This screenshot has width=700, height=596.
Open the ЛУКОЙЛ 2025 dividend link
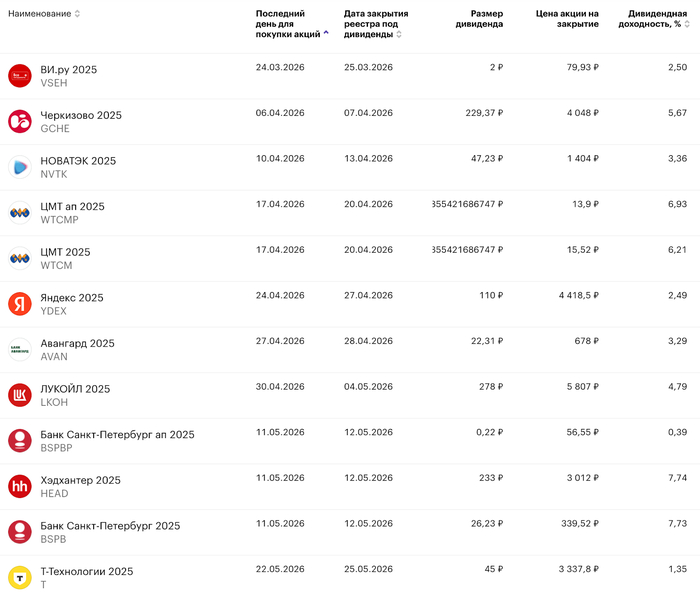pos(75,389)
